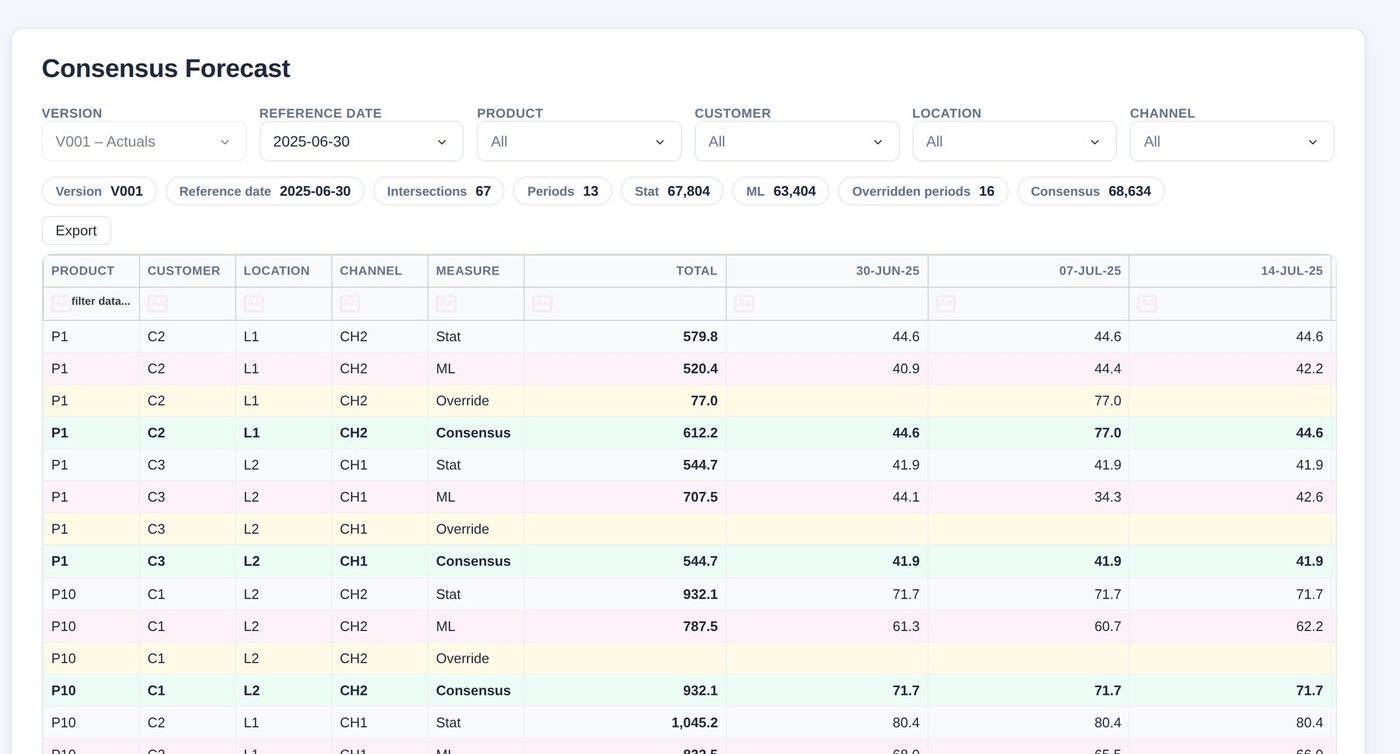Image resolution: width=1400 pixels, height=754 pixels.
Task: Click the Periods 13 chip
Action: coord(562,191)
